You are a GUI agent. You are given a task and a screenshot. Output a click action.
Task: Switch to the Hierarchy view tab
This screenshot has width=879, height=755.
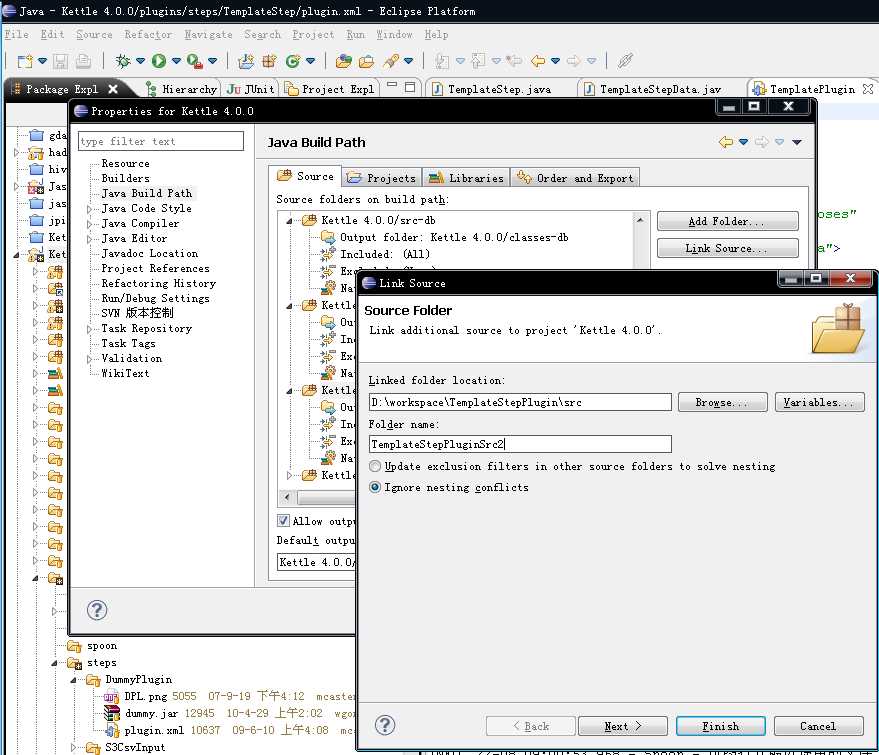point(181,89)
